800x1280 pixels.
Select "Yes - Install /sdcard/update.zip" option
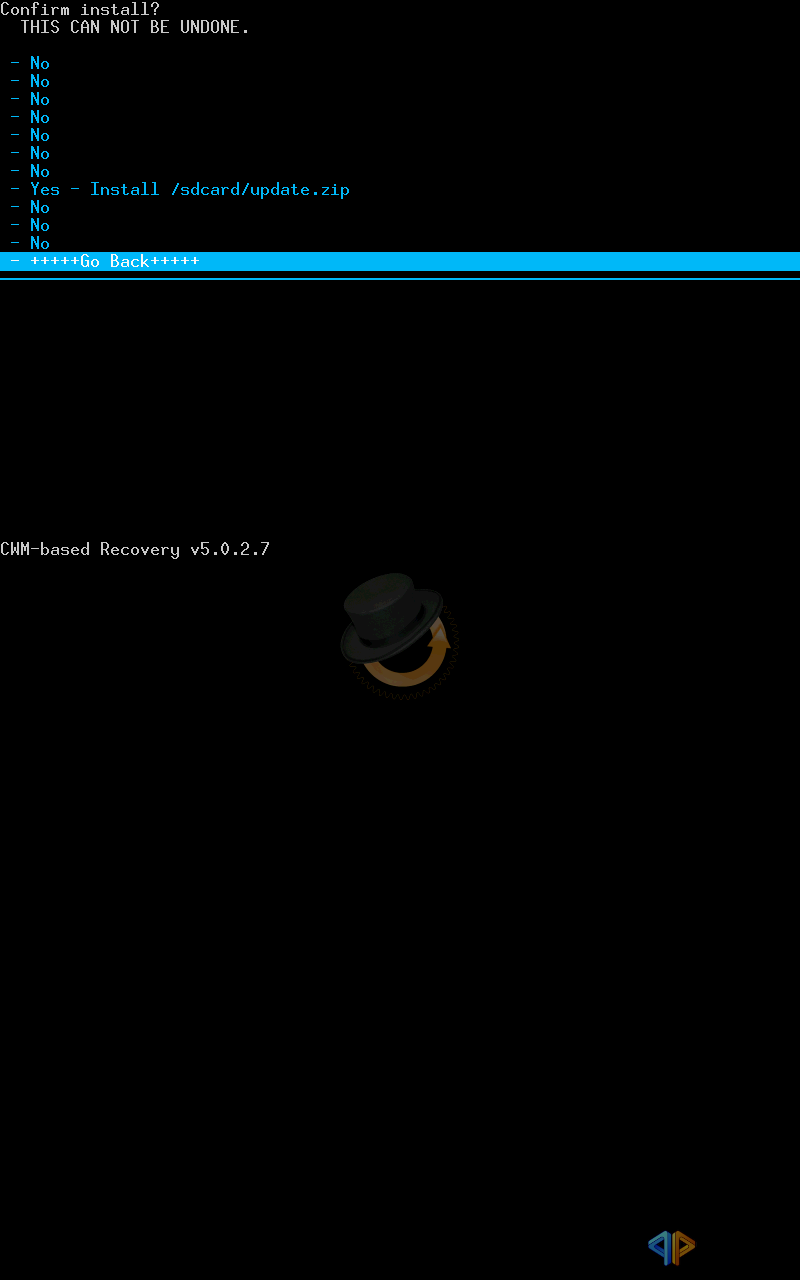pos(180,189)
